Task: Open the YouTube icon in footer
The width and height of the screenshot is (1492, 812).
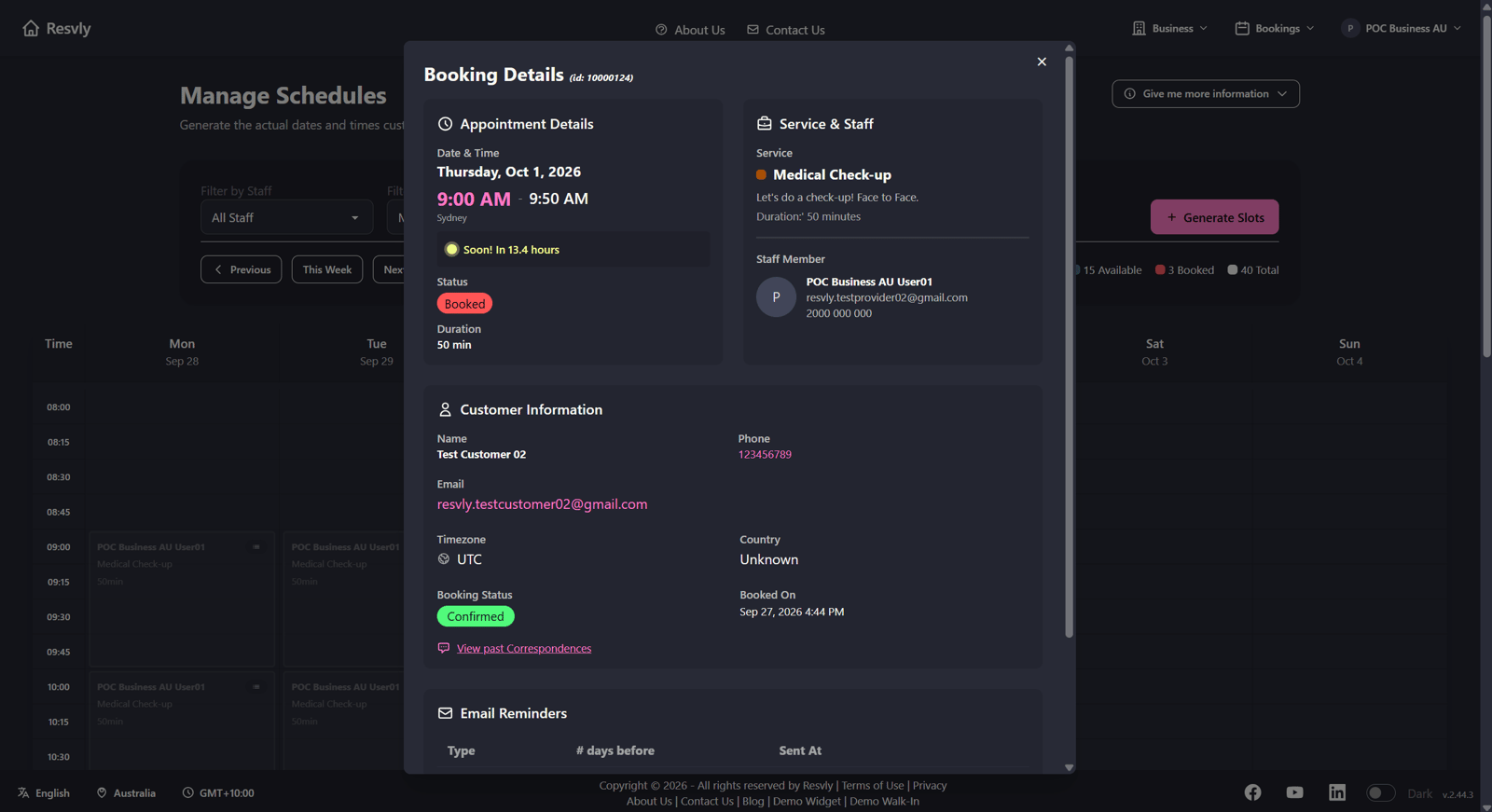Action: pos(1294,792)
